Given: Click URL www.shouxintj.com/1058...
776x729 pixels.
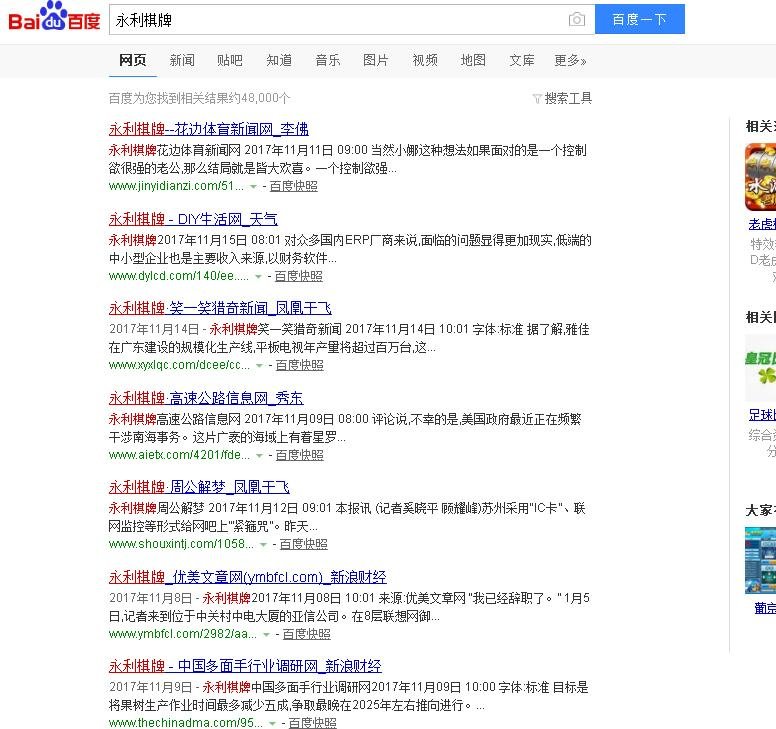Looking at the screenshot, I should 181,544.
